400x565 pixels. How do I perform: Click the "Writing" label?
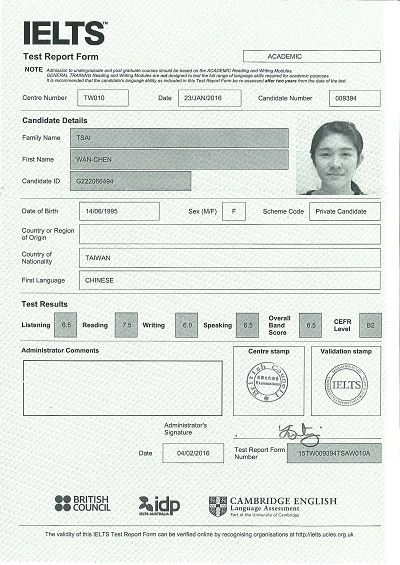154,325
